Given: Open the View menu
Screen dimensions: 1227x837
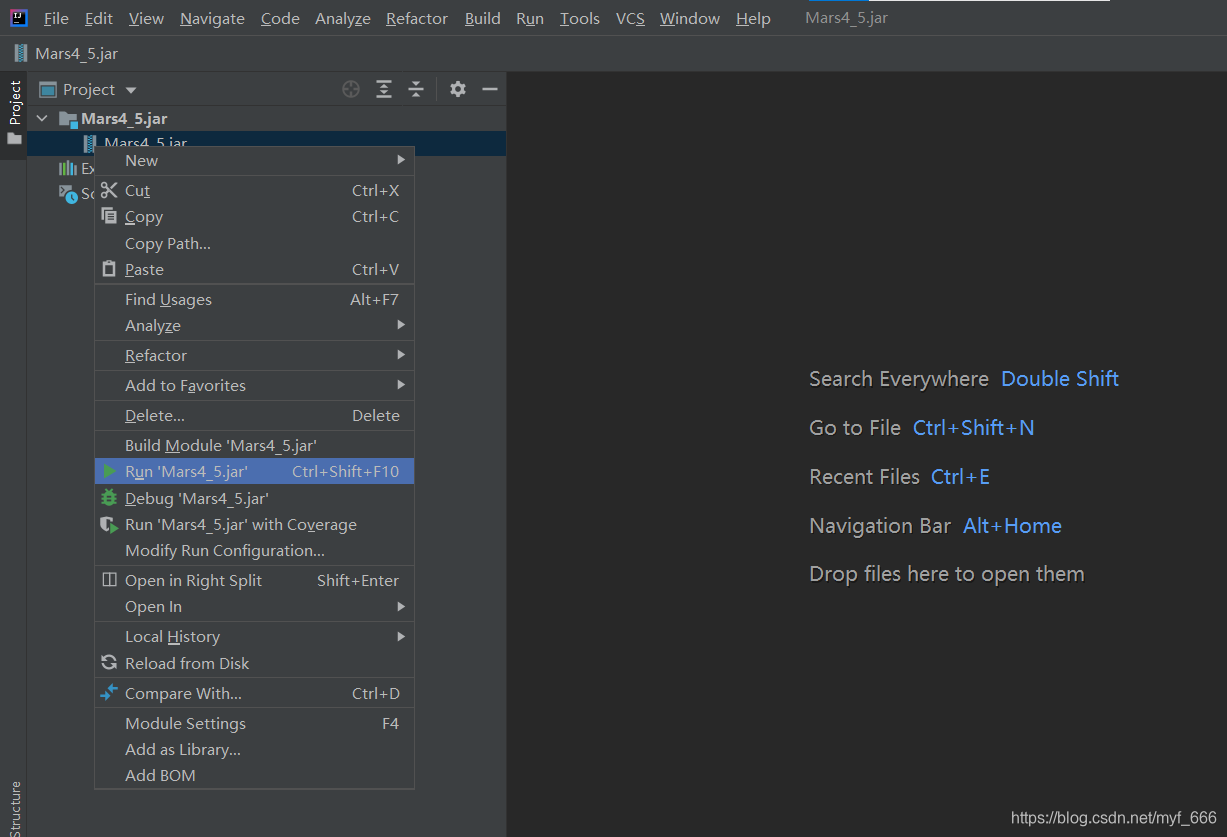Looking at the screenshot, I should pos(146,18).
